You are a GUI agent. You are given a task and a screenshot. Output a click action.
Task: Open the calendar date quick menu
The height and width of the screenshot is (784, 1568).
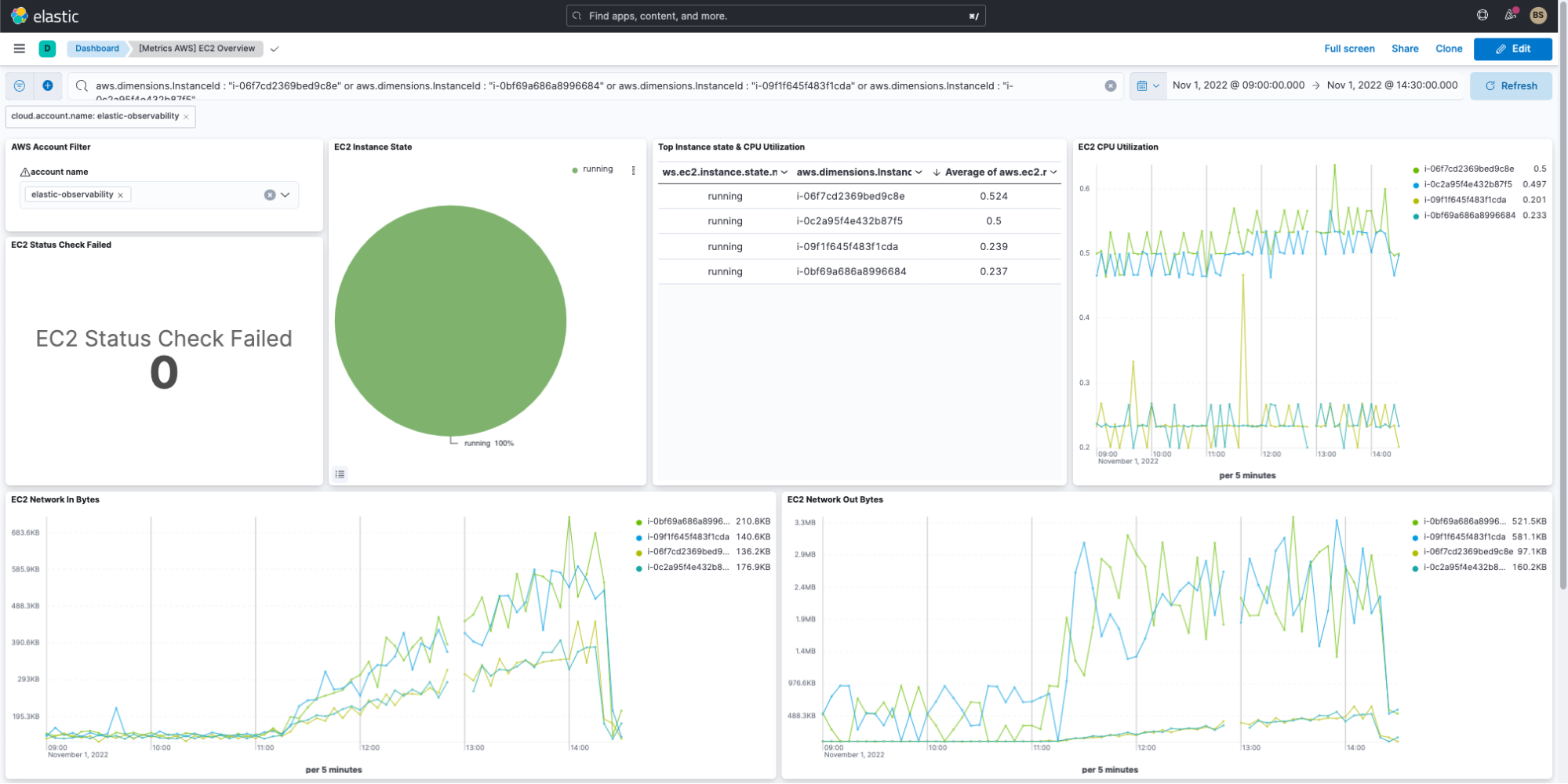pos(1148,85)
